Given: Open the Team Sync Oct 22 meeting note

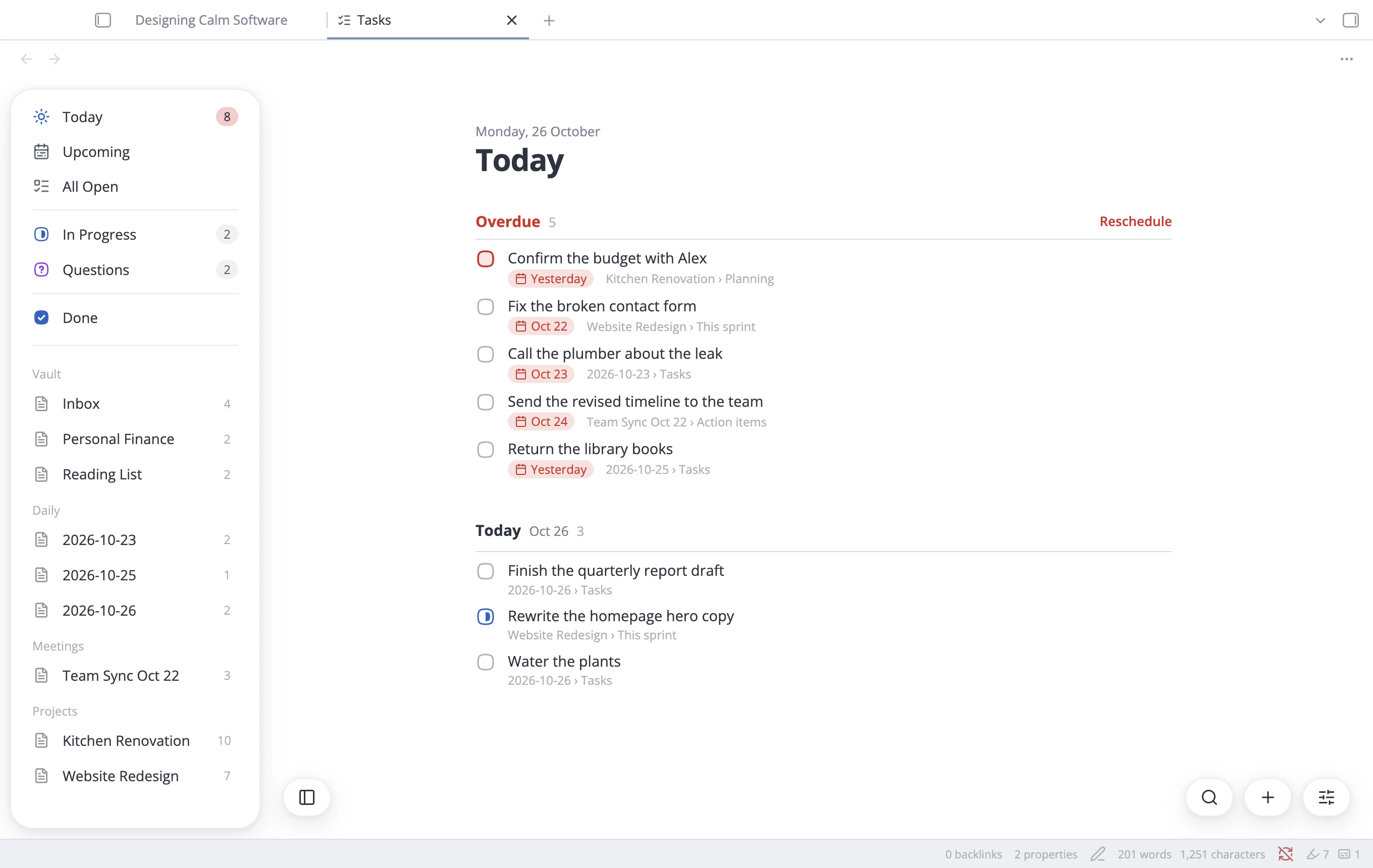Looking at the screenshot, I should [135, 675].
